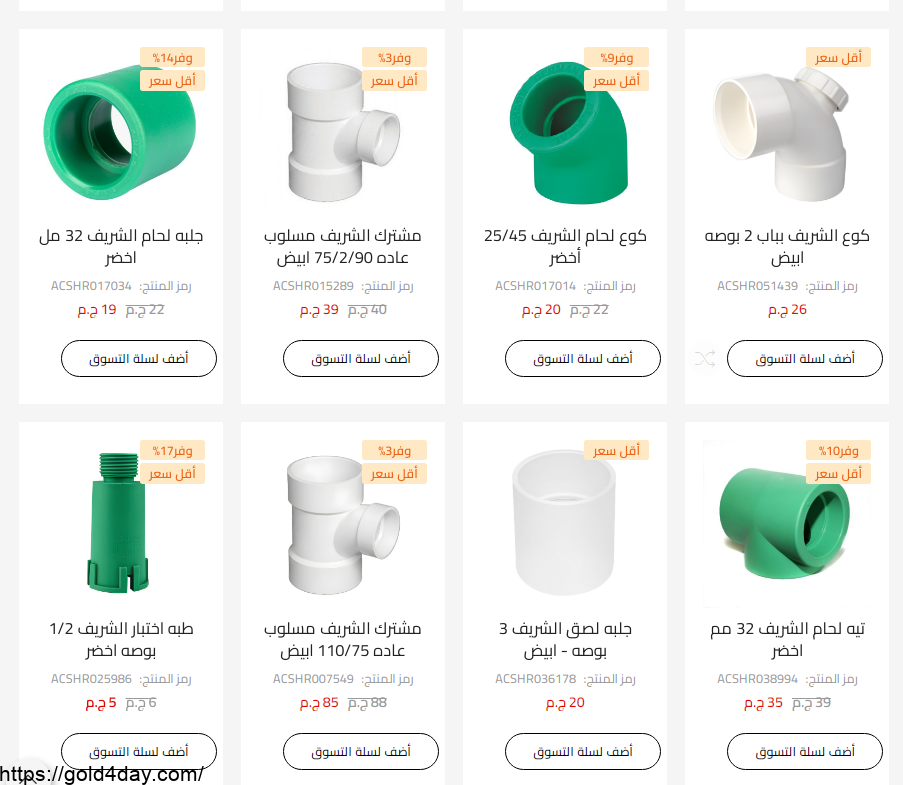Click the 14% savings badge on green coupling

pyautogui.click(x=172, y=58)
